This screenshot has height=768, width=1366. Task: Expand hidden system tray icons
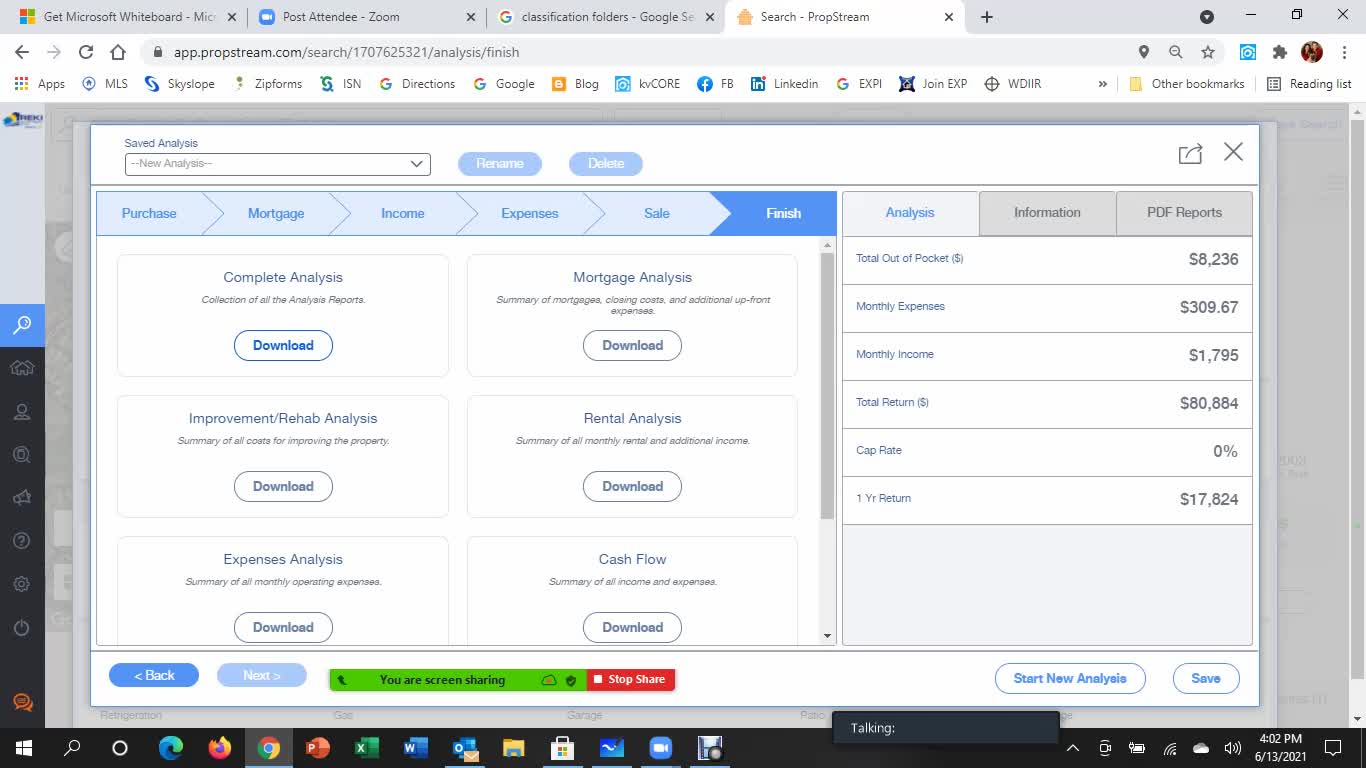point(1073,748)
